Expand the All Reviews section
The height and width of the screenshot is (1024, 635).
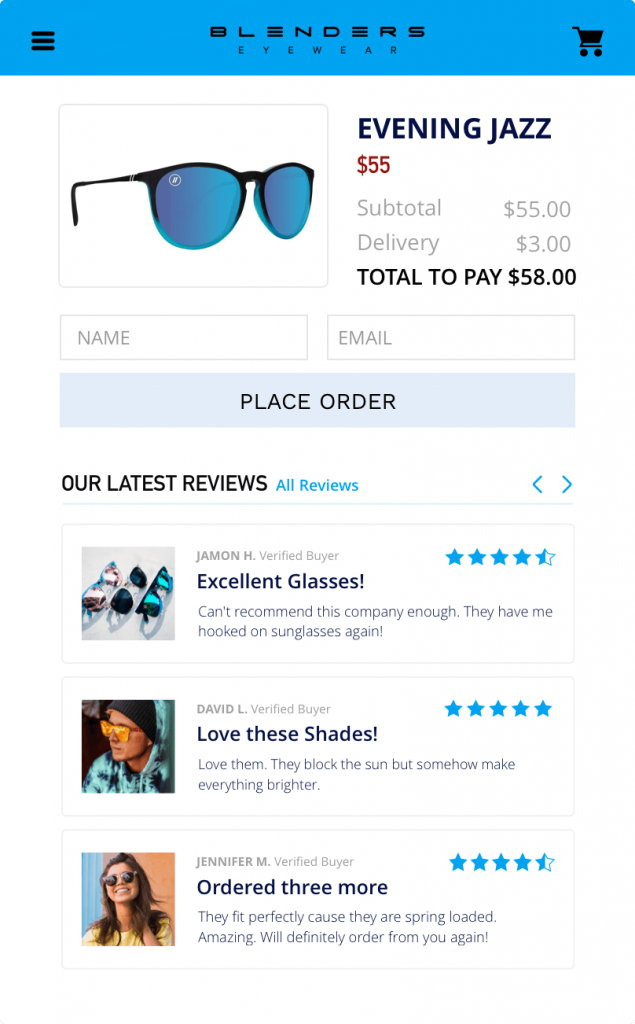coord(317,485)
